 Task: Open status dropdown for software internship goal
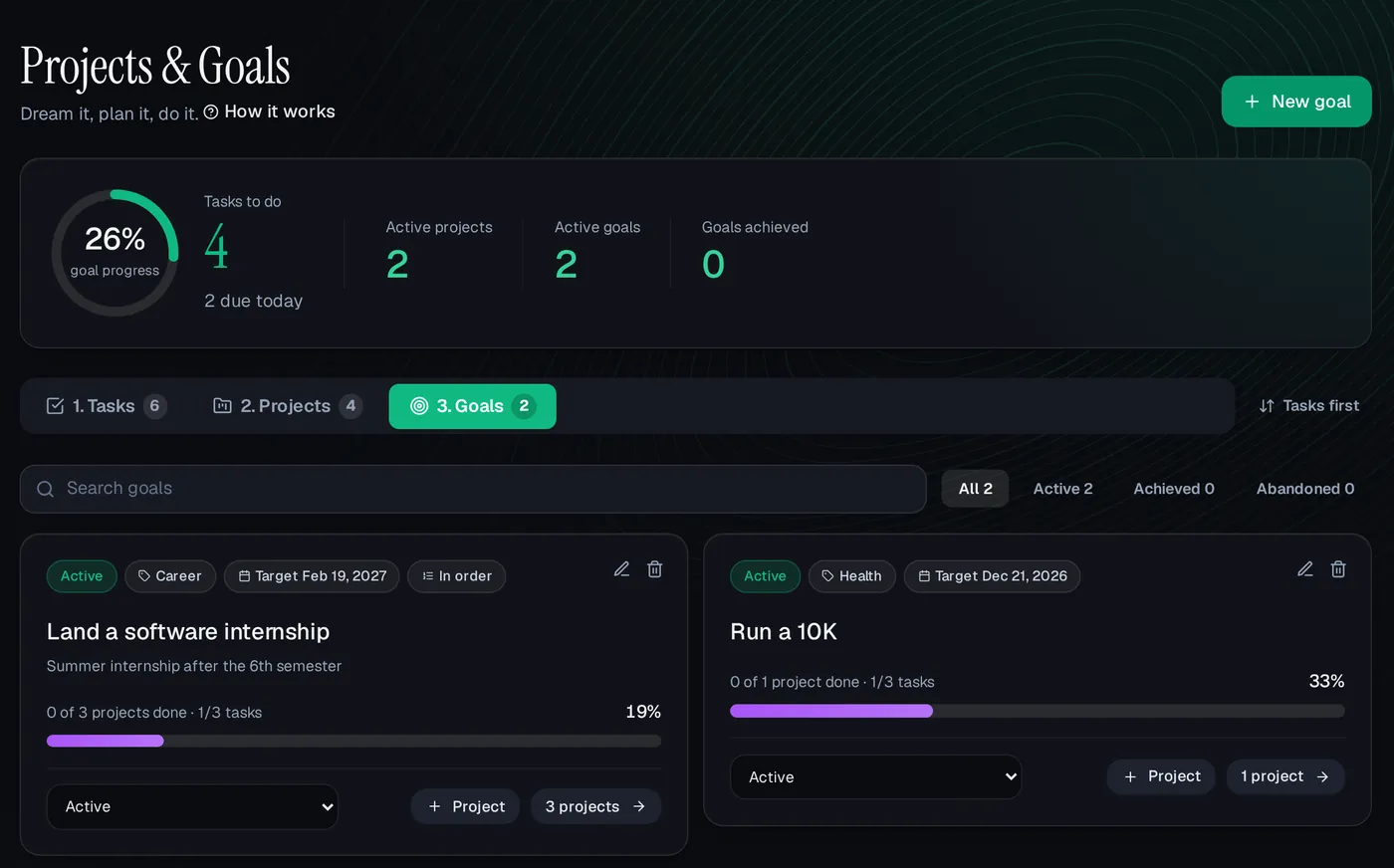click(192, 807)
